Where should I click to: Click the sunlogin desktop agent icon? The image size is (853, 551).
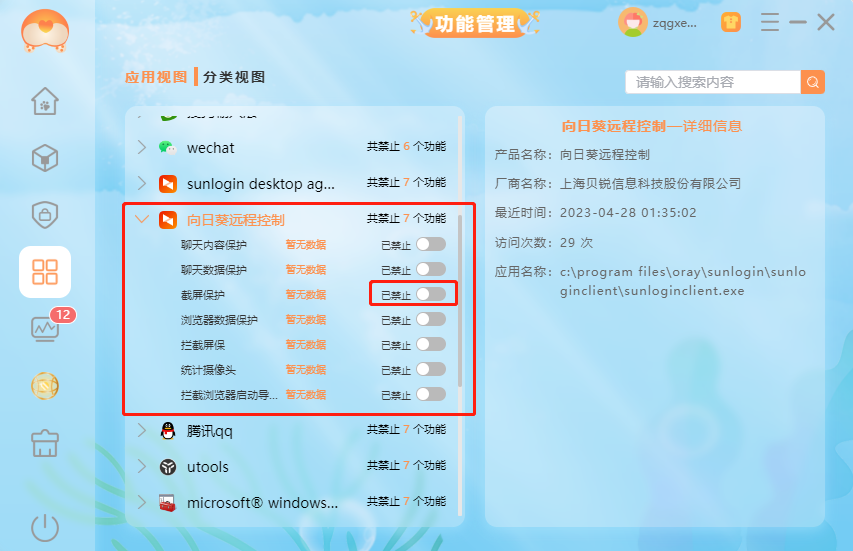pos(168,184)
